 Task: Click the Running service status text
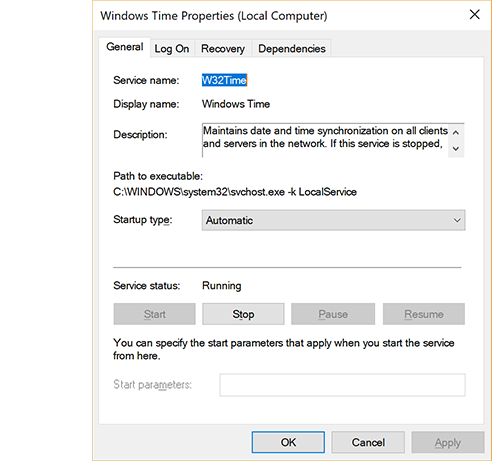[222, 286]
